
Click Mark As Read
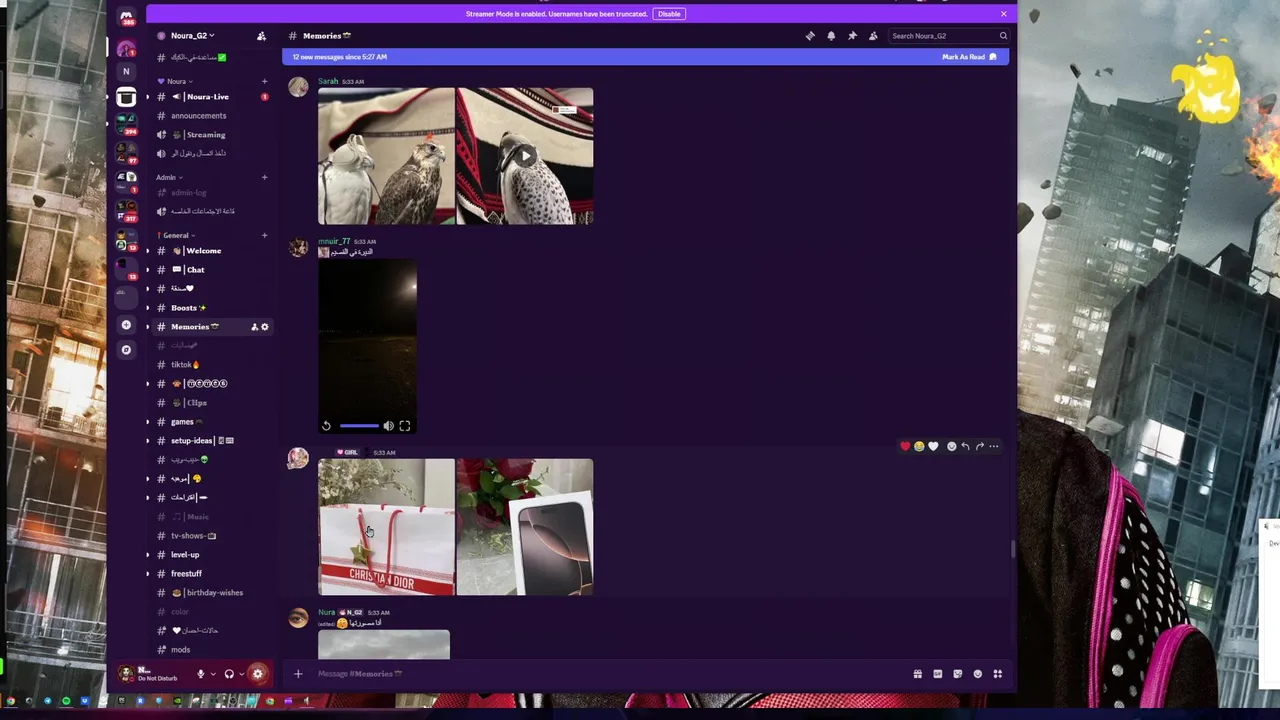coord(969,57)
